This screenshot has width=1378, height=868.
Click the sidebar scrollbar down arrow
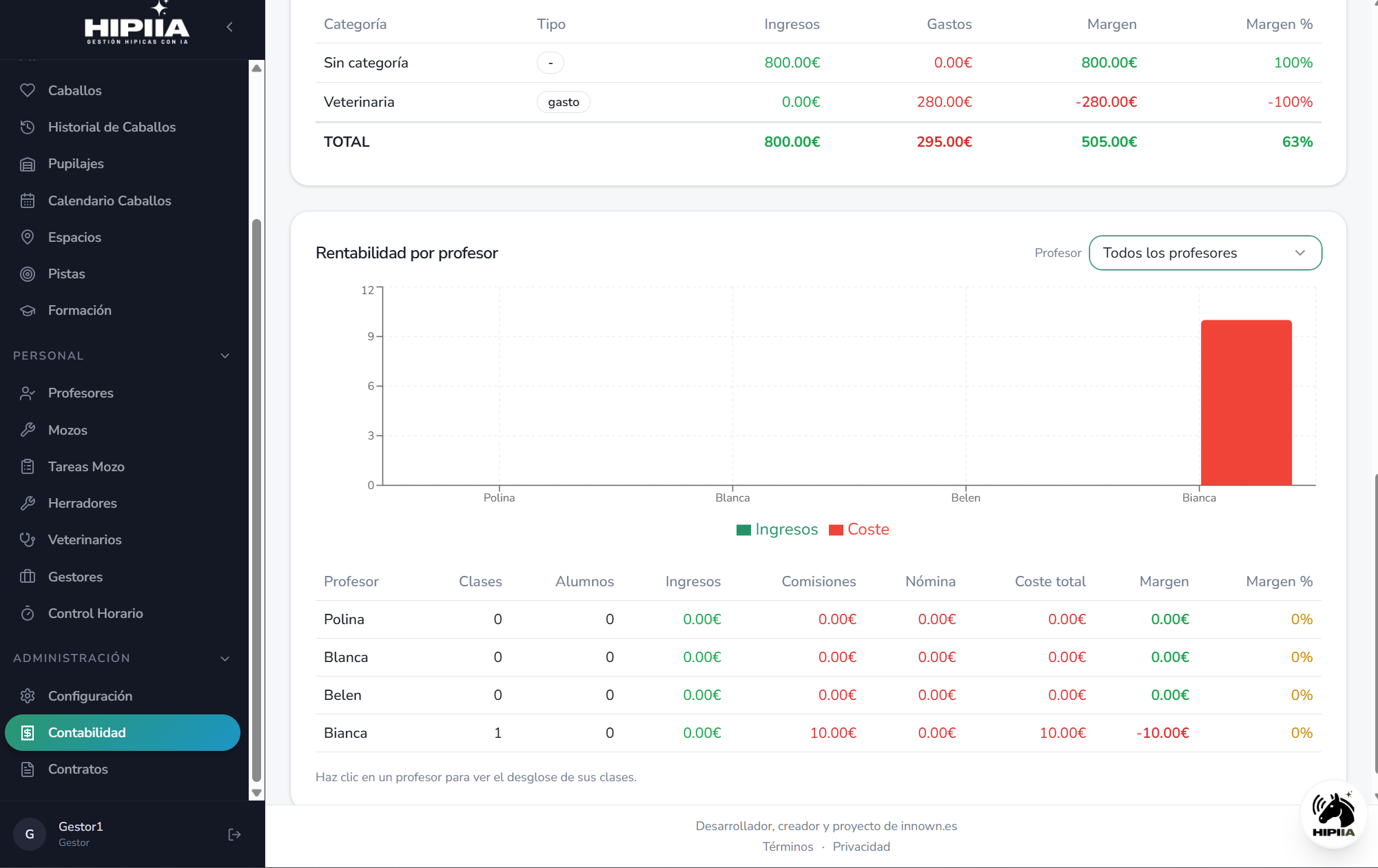256,793
